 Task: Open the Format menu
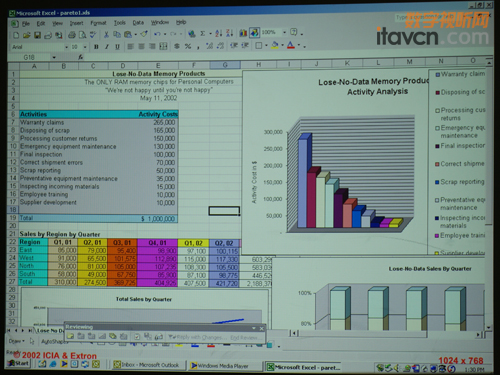coord(98,23)
